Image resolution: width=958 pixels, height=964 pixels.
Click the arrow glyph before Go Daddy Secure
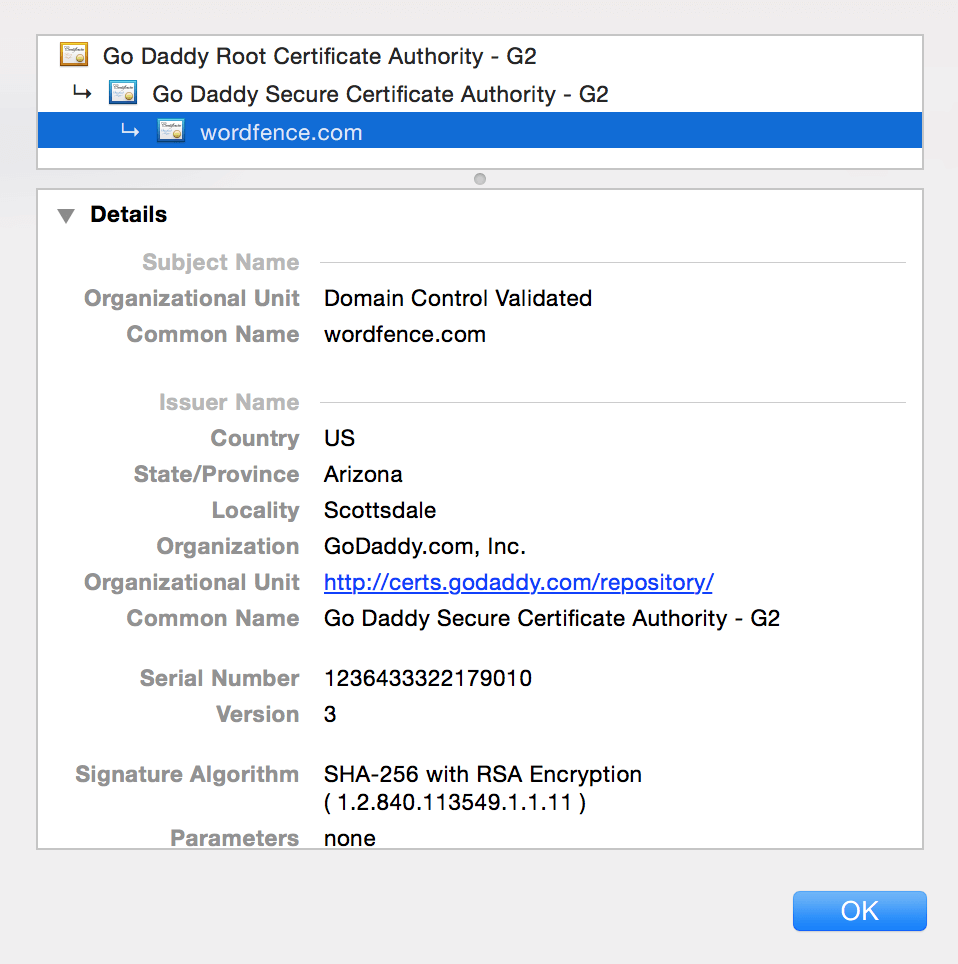click(81, 92)
